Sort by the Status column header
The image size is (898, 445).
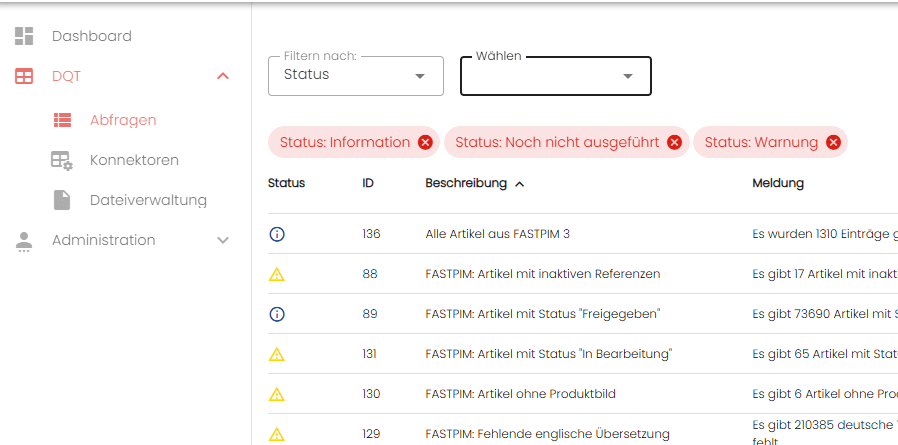point(286,183)
